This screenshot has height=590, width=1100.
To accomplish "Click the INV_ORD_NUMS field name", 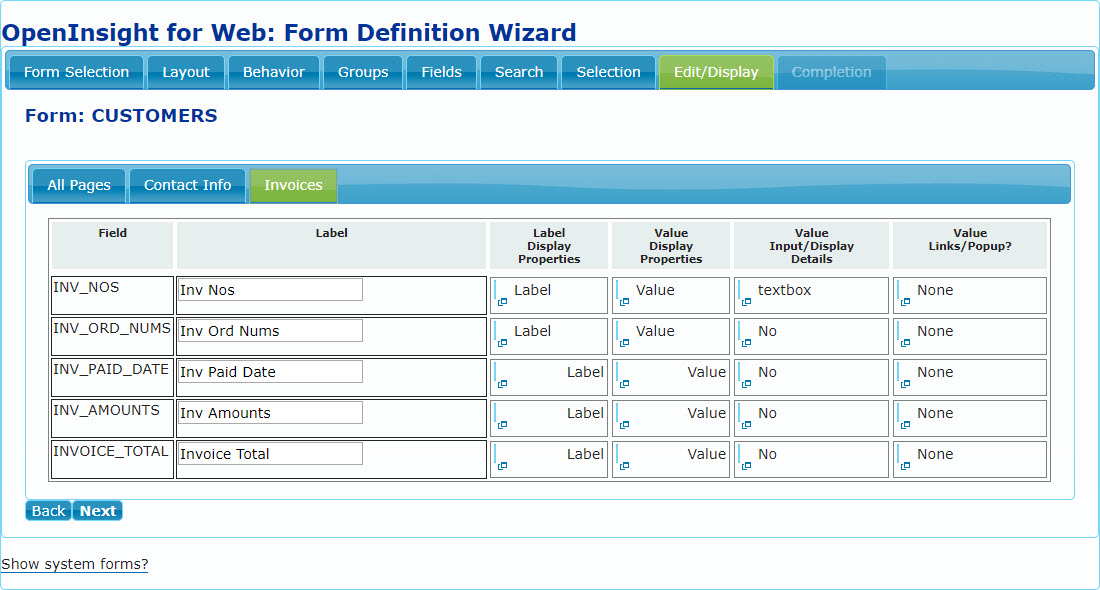I will [112, 328].
